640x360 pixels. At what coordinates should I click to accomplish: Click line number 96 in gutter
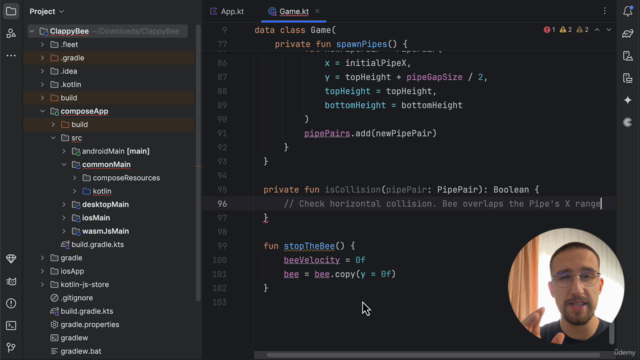click(x=222, y=204)
